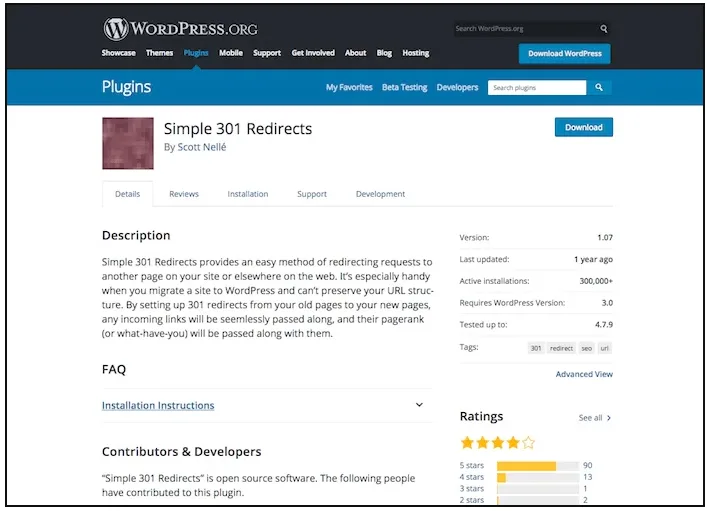Click the 4 stars rating bar

pyautogui.click(x=538, y=478)
